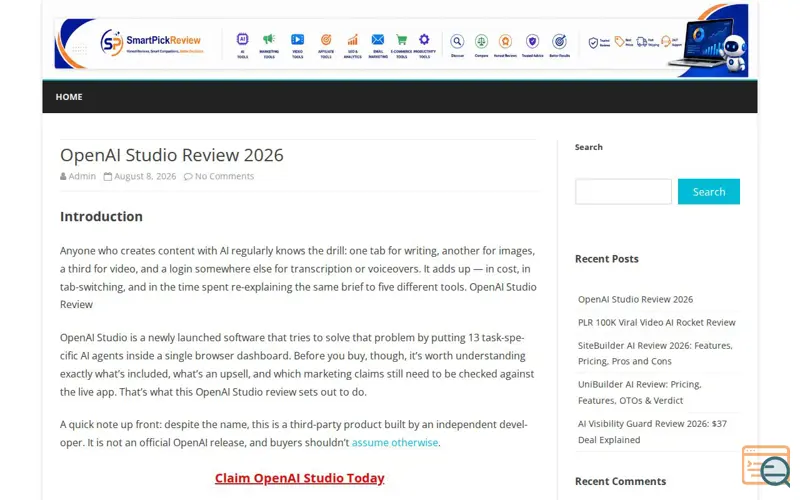This screenshot has height=500, width=800.
Task: Click the Fast Shipping truck icon
Action: click(x=642, y=42)
